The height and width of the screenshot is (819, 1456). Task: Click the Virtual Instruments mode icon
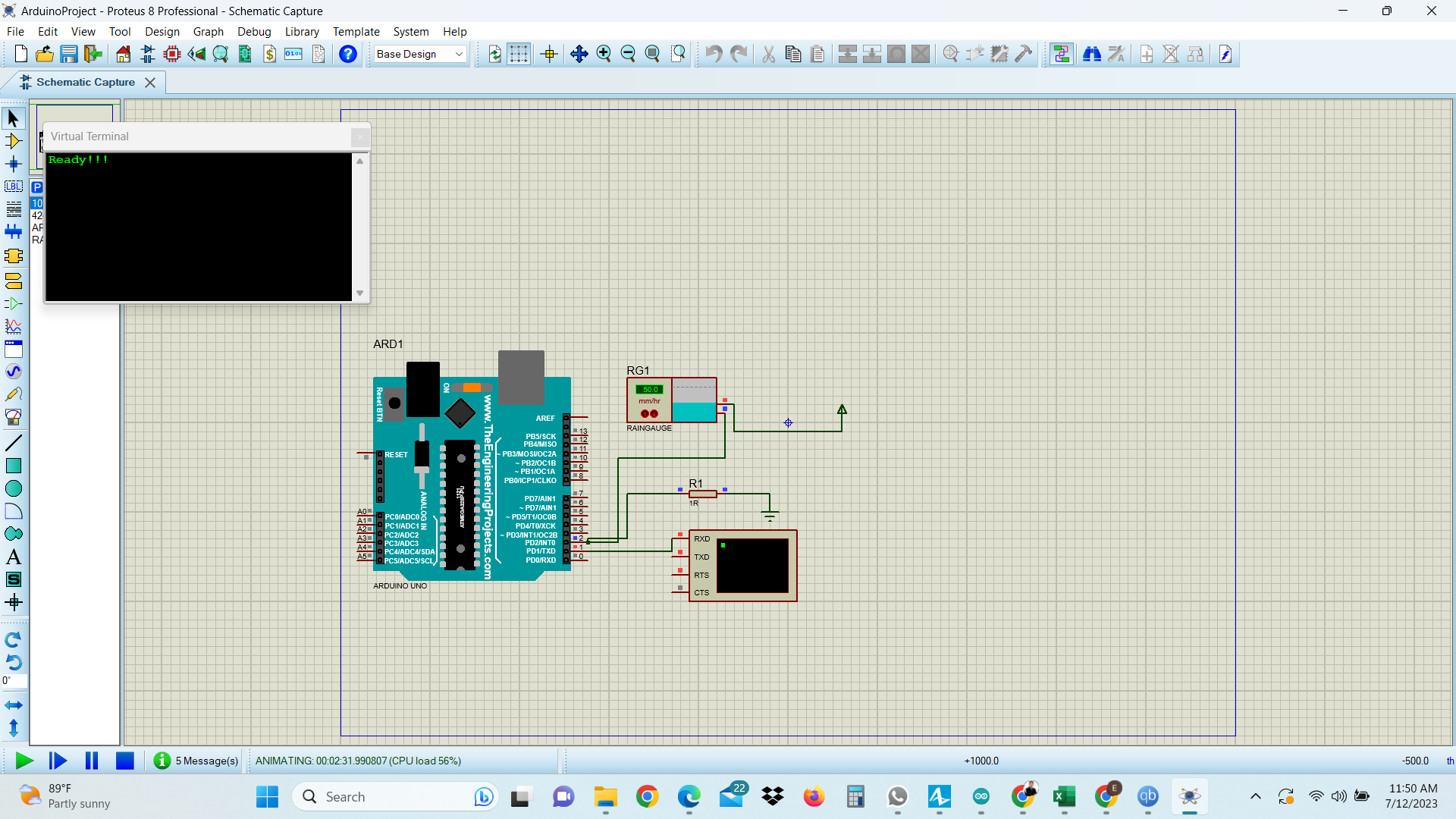pyautogui.click(x=14, y=417)
